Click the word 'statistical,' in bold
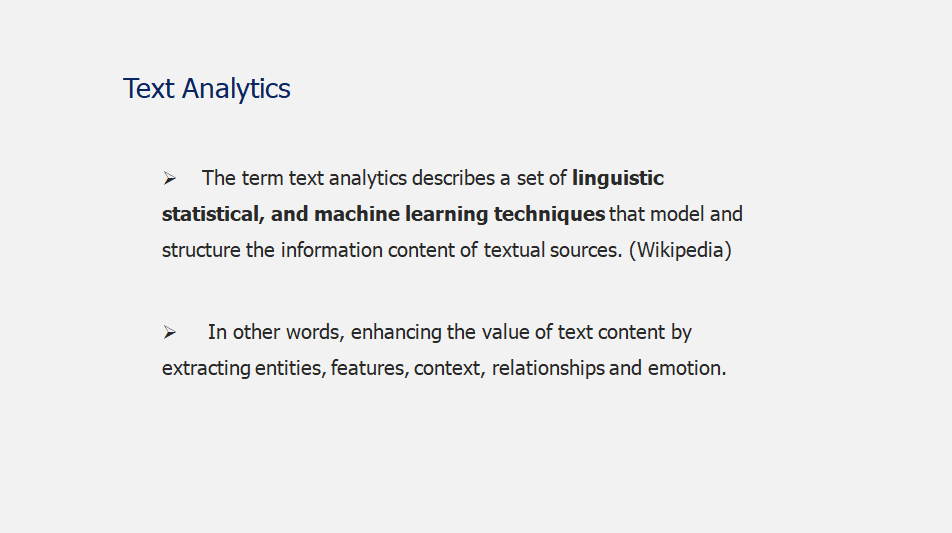Image resolution: width=952 pixels, height=533 pixels. pyautogui.click(x=213, y=214)
